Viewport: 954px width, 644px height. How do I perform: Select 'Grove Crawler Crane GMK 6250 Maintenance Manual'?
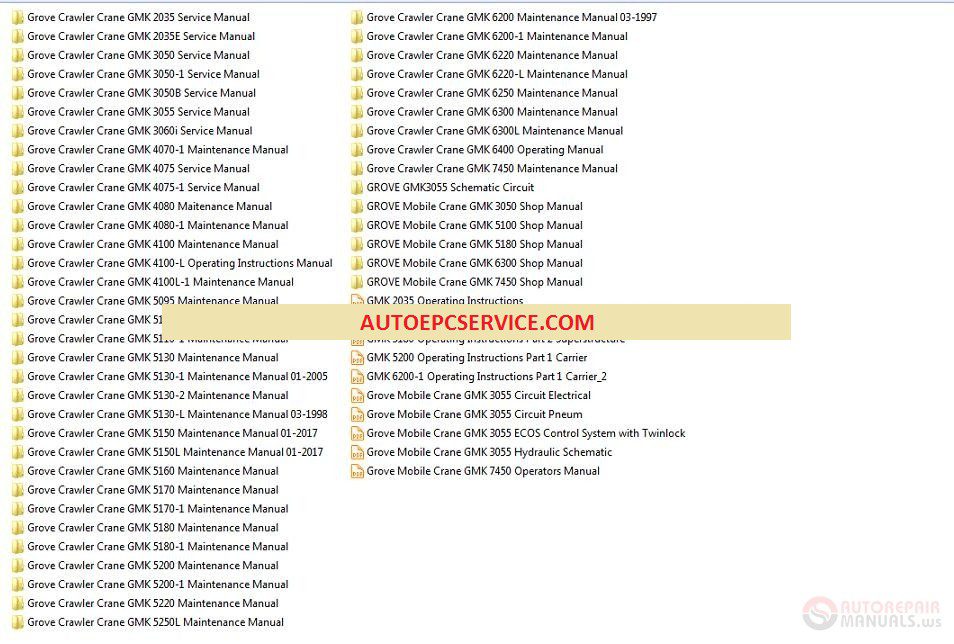492,93
